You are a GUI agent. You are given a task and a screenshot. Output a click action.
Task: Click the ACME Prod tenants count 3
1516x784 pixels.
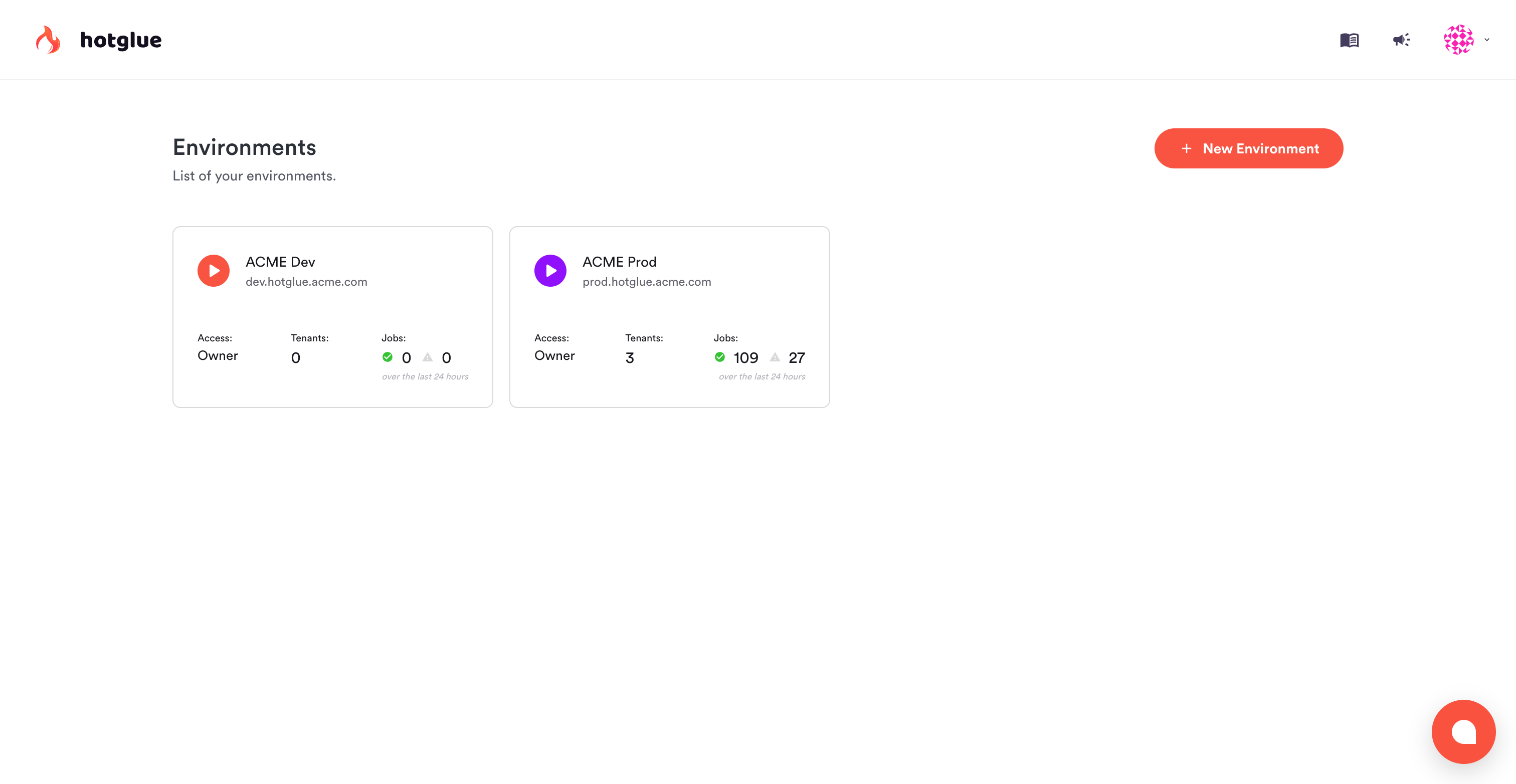click(630, 358)
